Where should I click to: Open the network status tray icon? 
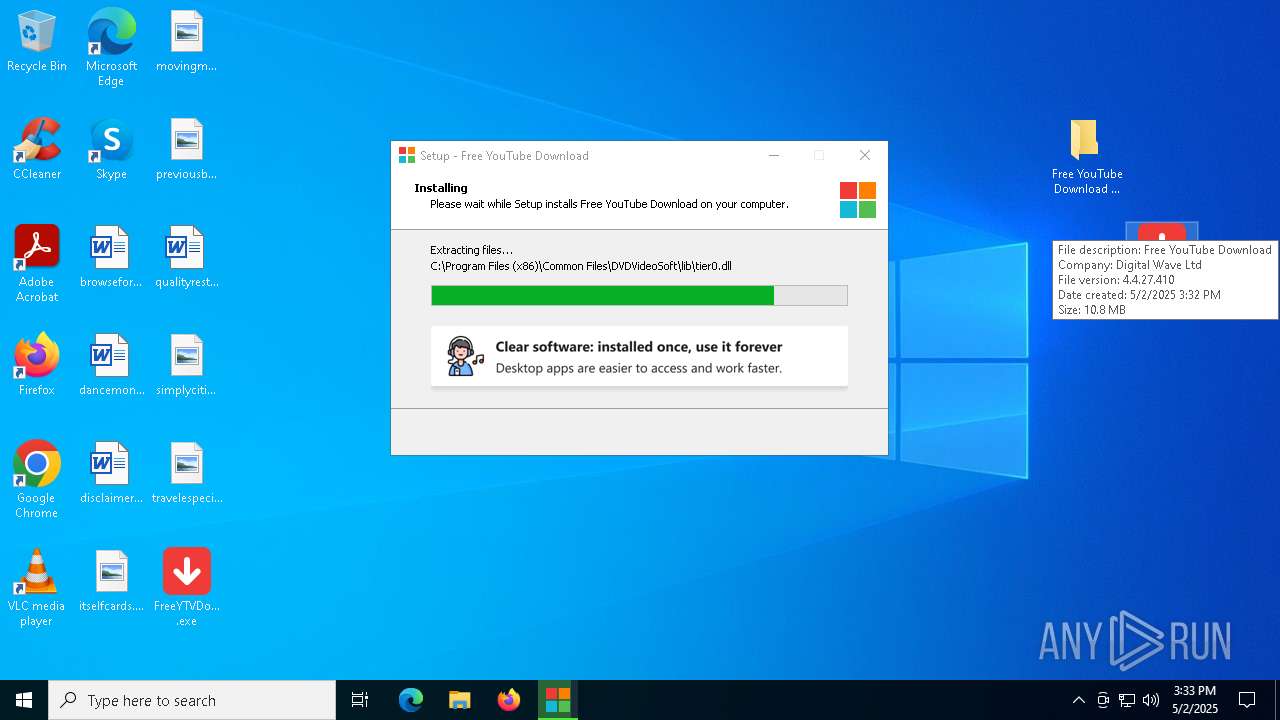point(1127,700)
